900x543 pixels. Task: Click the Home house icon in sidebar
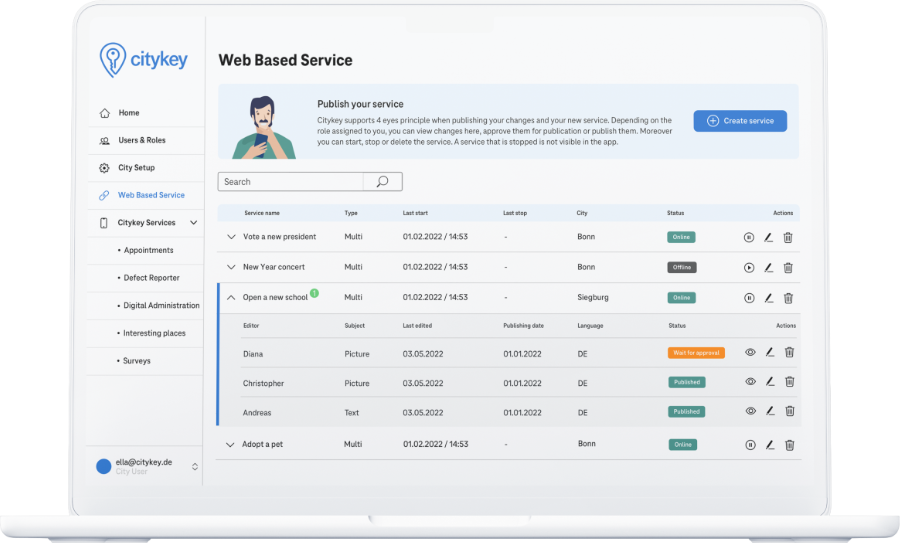point(104,113)
